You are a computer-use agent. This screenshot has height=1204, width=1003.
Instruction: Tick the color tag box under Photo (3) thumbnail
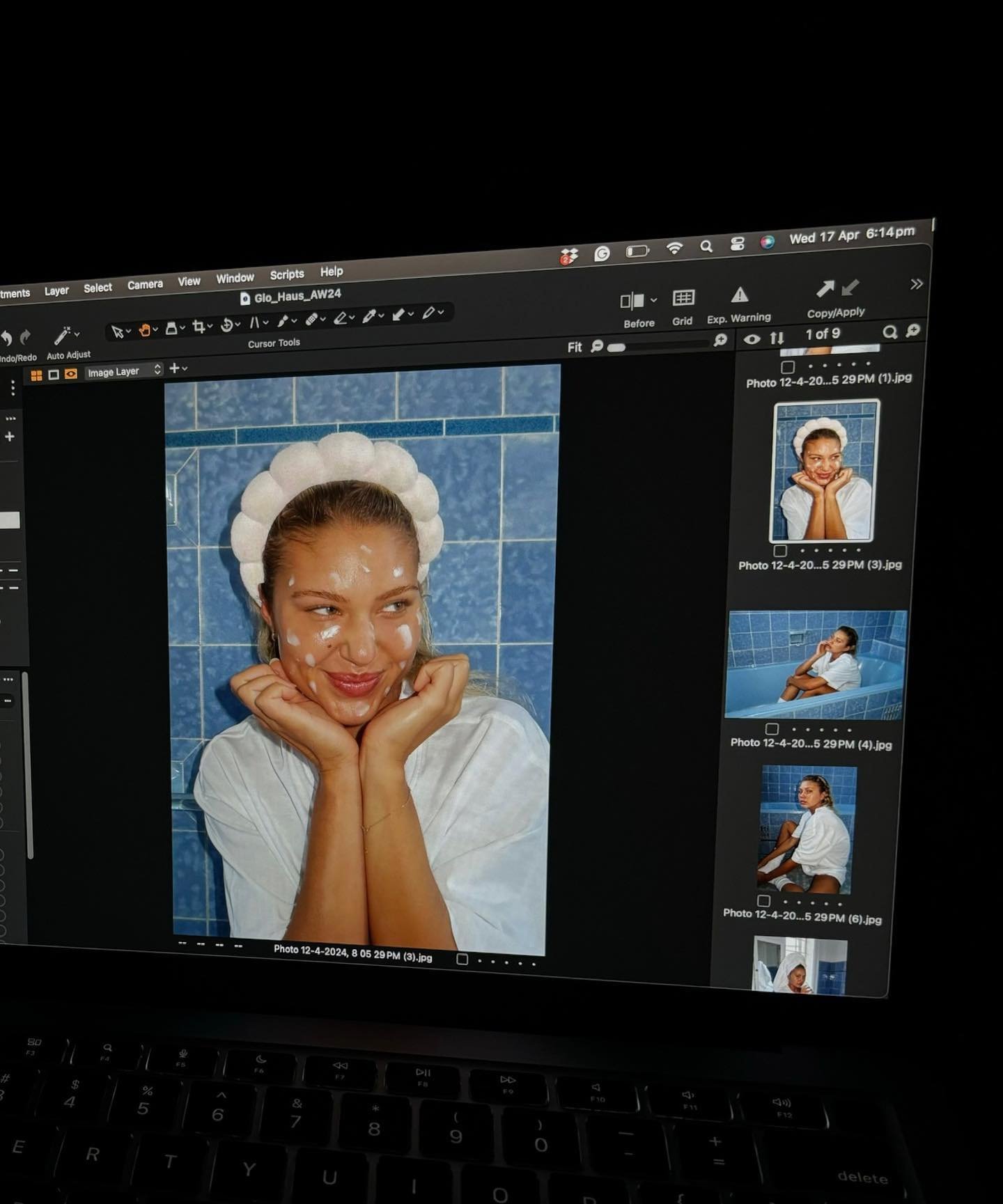pos(780,551)
